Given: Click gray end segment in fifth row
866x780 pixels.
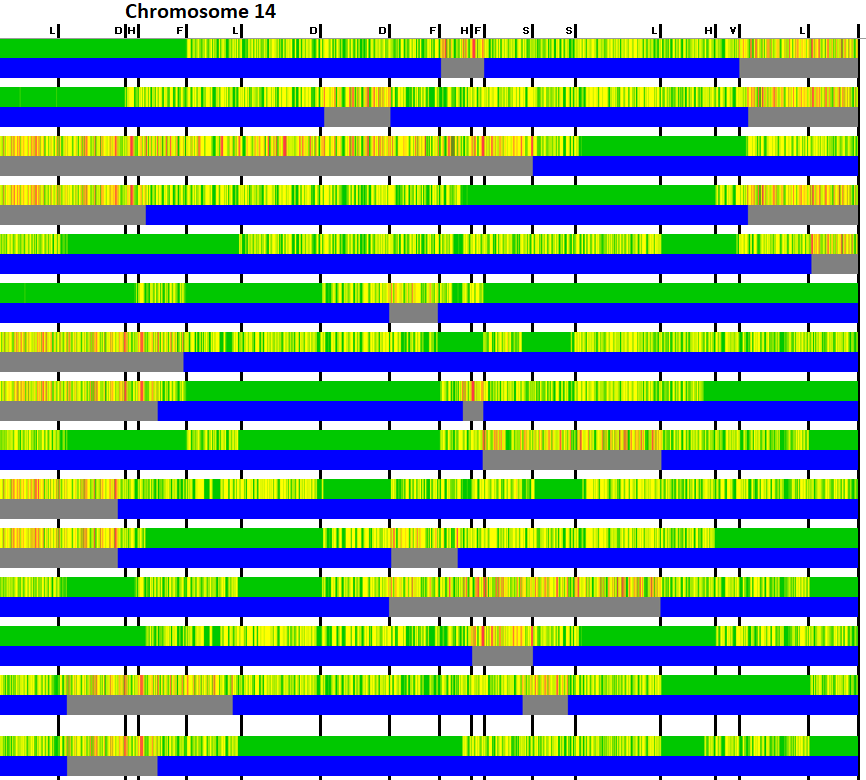Looking at the screenshot, I should tap(834, 264).
